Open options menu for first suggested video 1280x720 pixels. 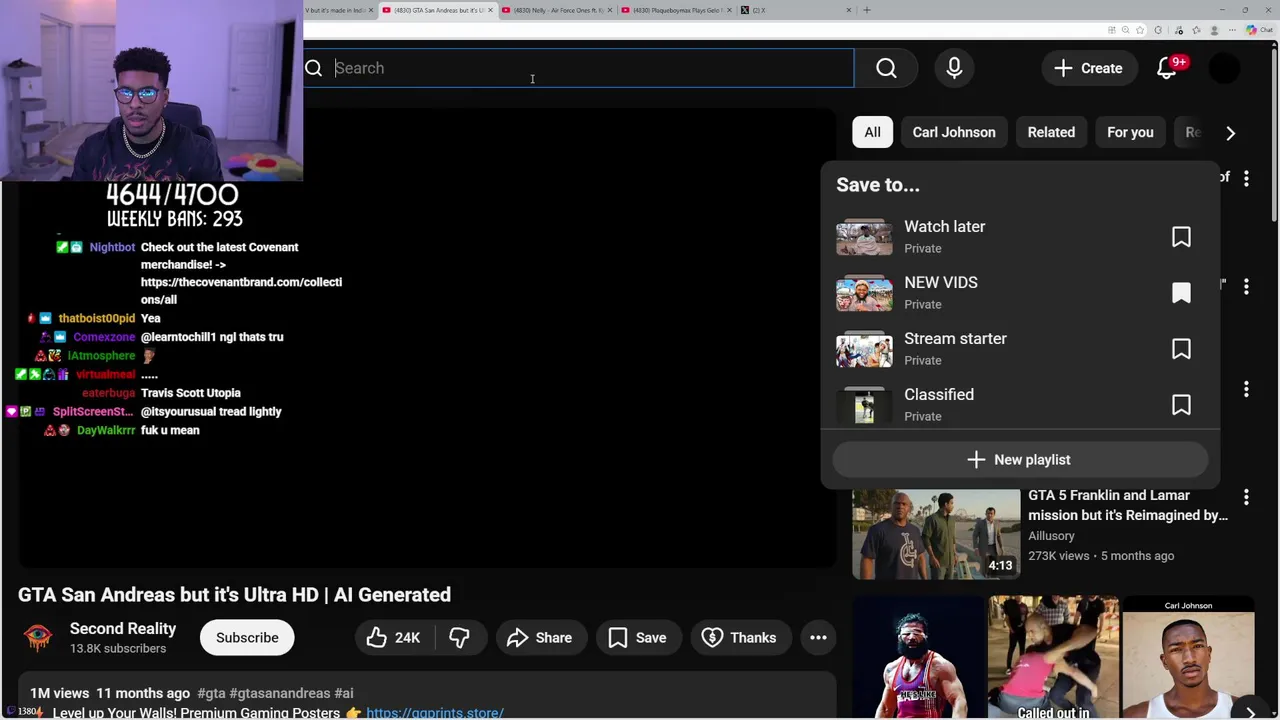coord(1246,179)
